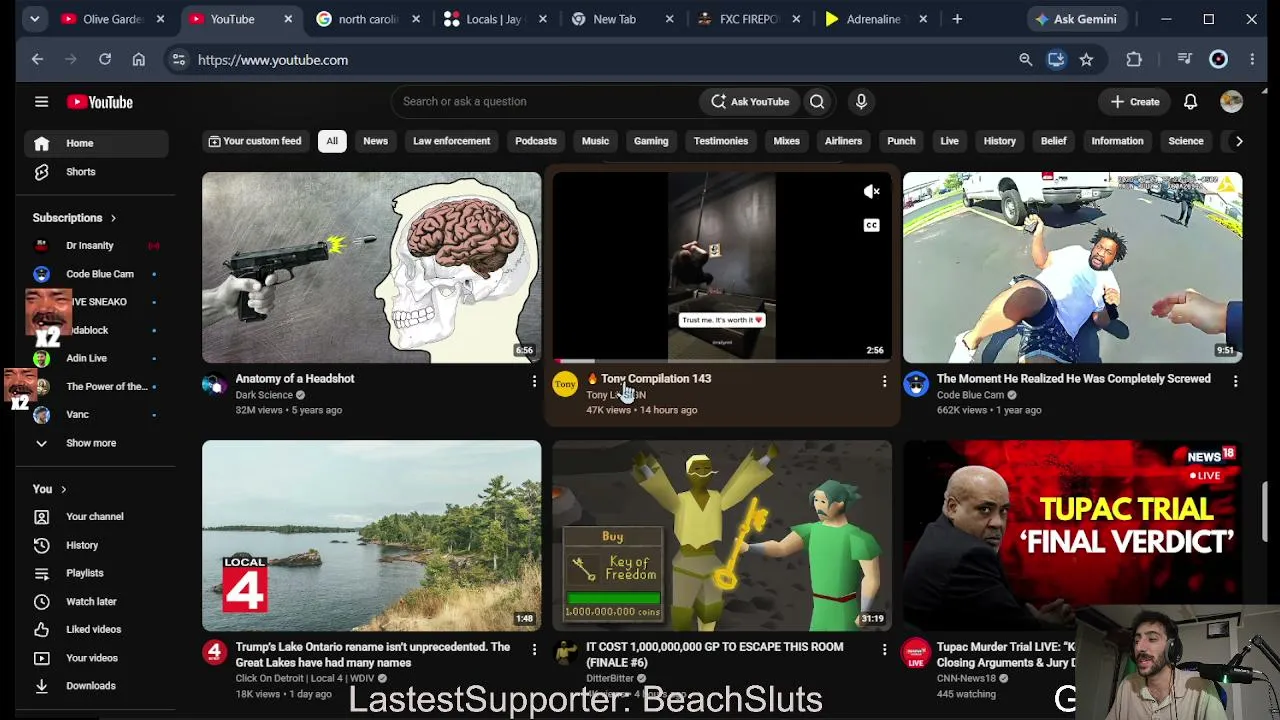
Task: Open more options for the Escape This Room video
Action: 884,649
